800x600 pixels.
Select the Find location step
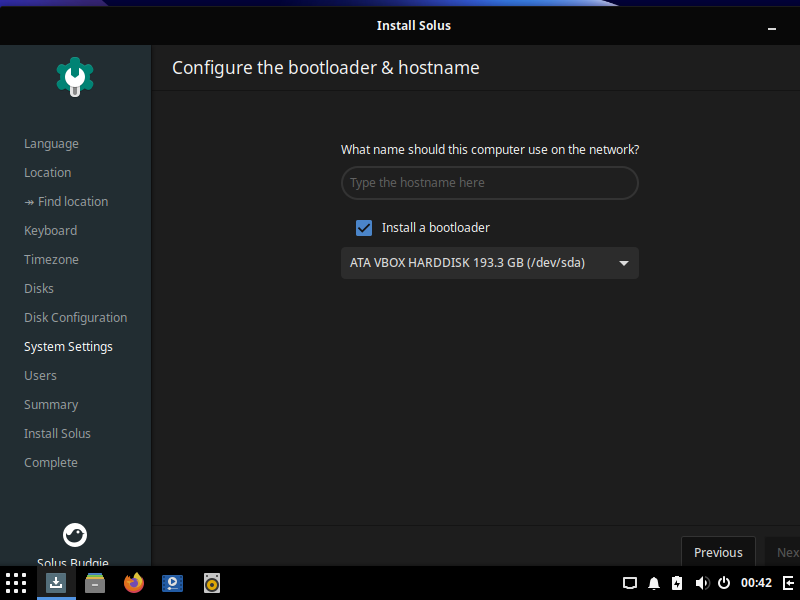pos(66,202)
